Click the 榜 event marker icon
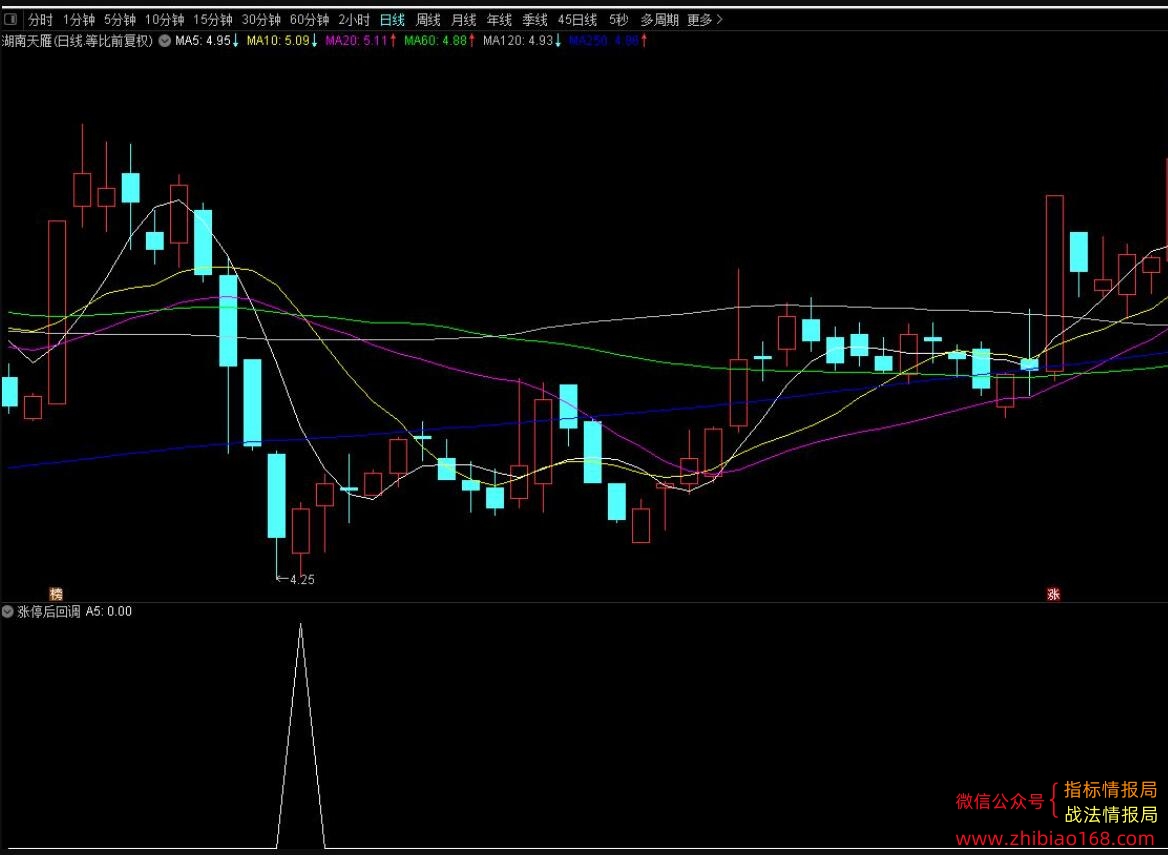1168x855 pixels. pos(56,594)
